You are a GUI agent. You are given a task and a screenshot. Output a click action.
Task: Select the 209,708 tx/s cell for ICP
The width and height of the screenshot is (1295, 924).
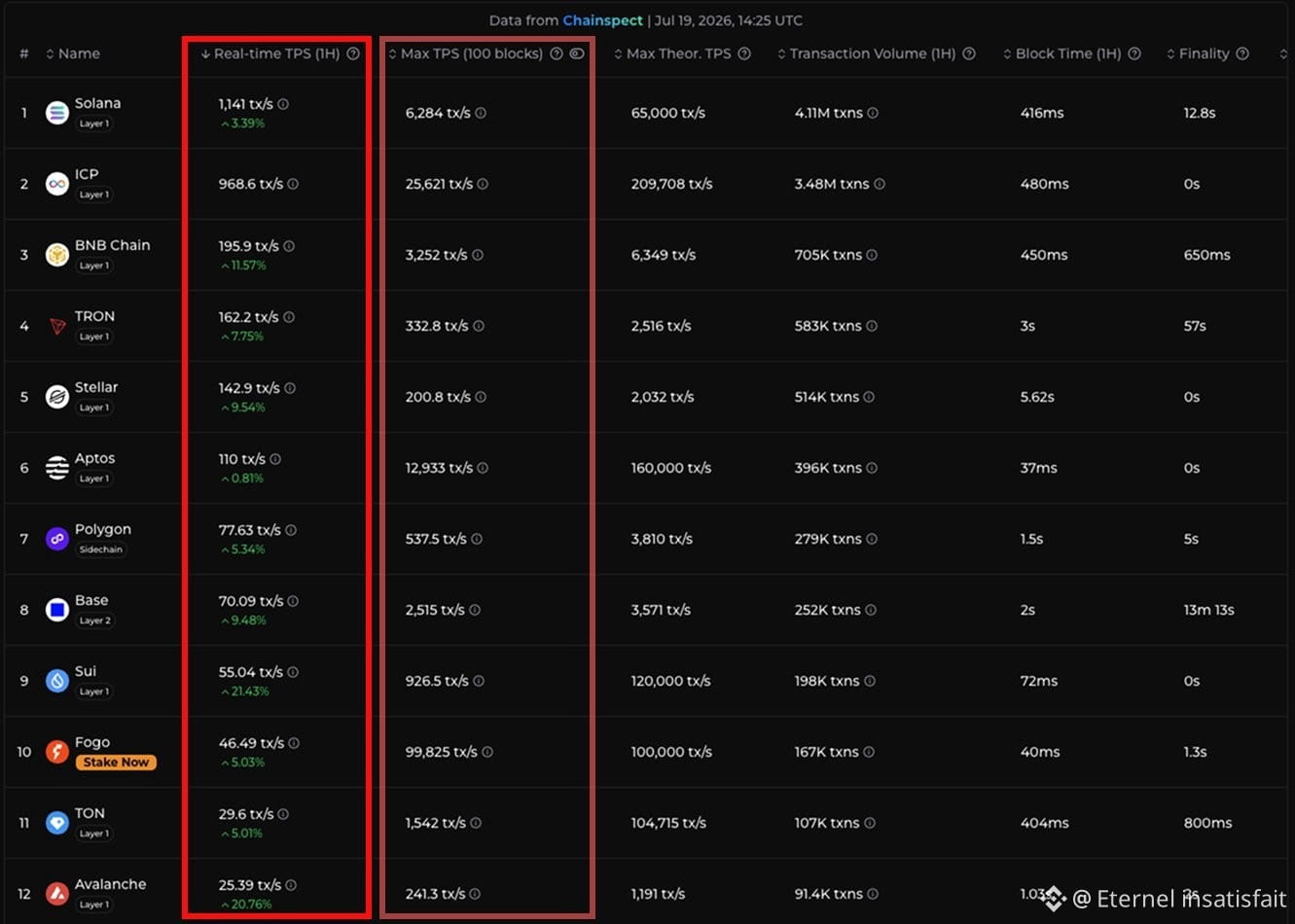(672, 184)
